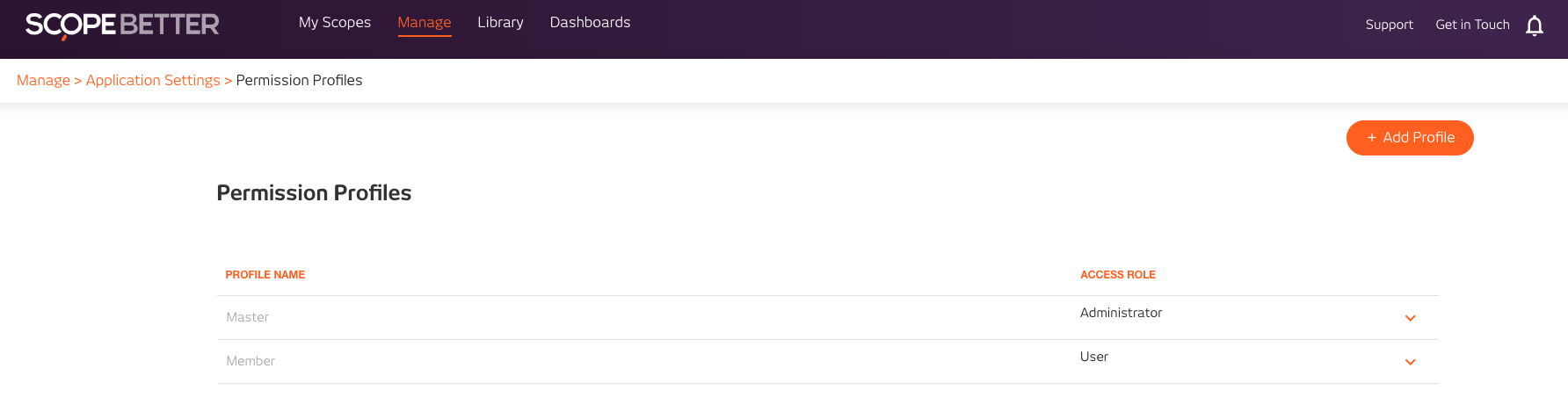Expand the User access role dropdown
1568x412 pixels.
coord(1410,362)
